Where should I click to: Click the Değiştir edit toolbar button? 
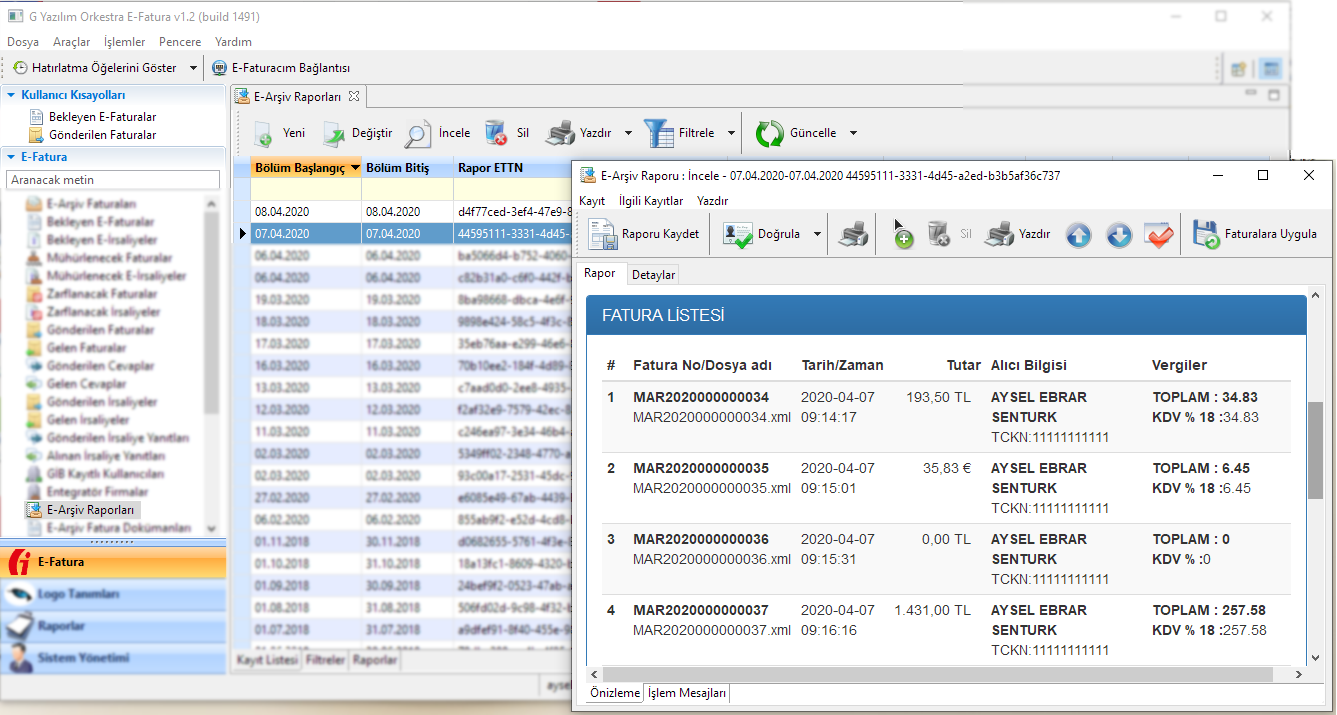[357, 133]
